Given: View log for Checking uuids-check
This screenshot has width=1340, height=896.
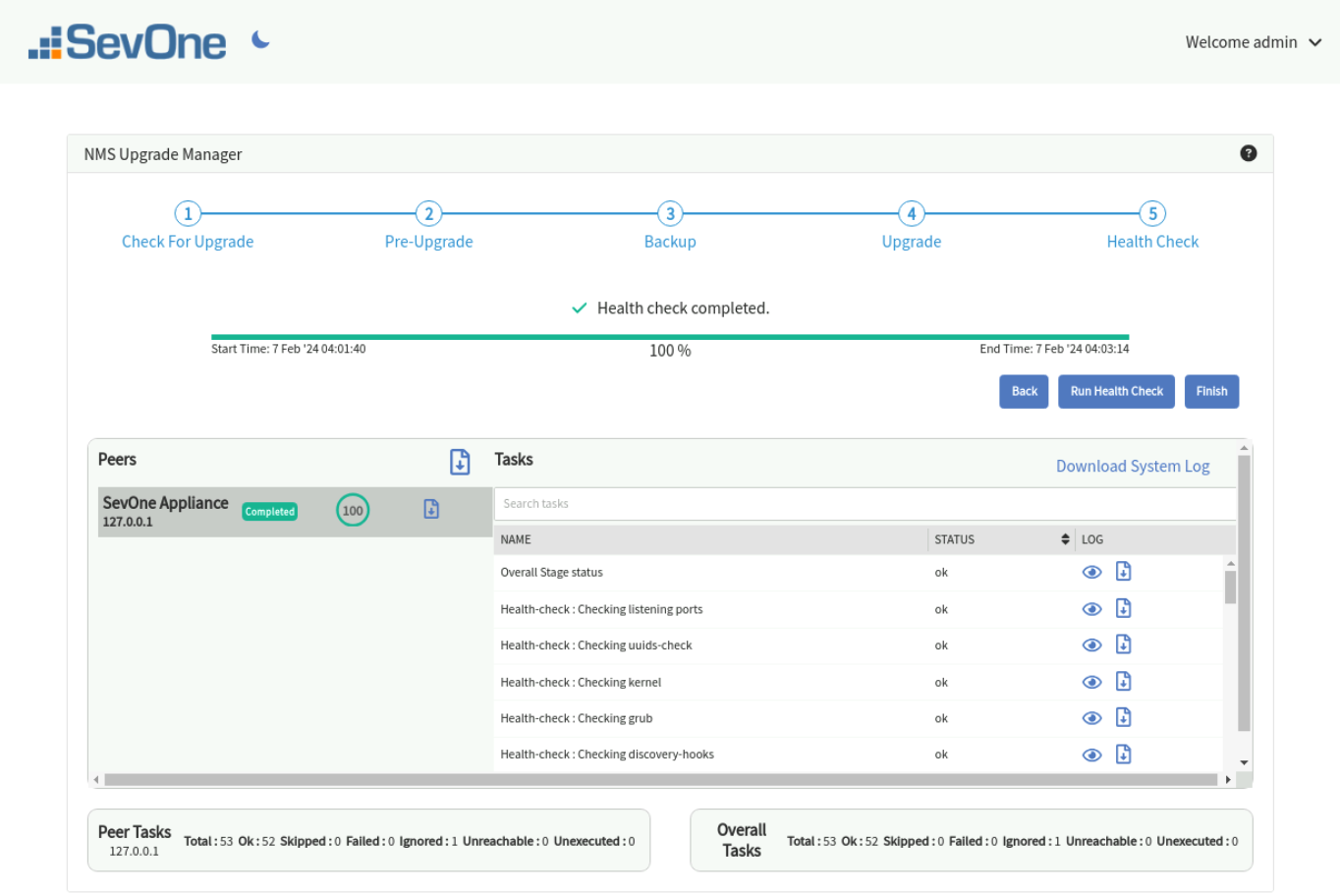Looking at the screenshot, I should click(x=1091, y=645).
